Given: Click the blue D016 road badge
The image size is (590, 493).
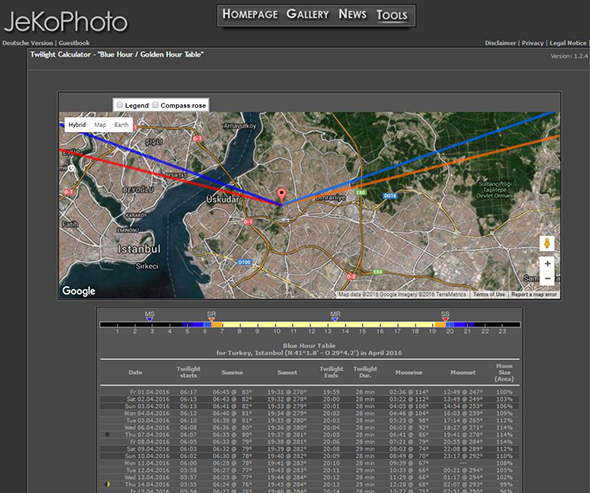Looking at the screenshot, I should [390, 196].
